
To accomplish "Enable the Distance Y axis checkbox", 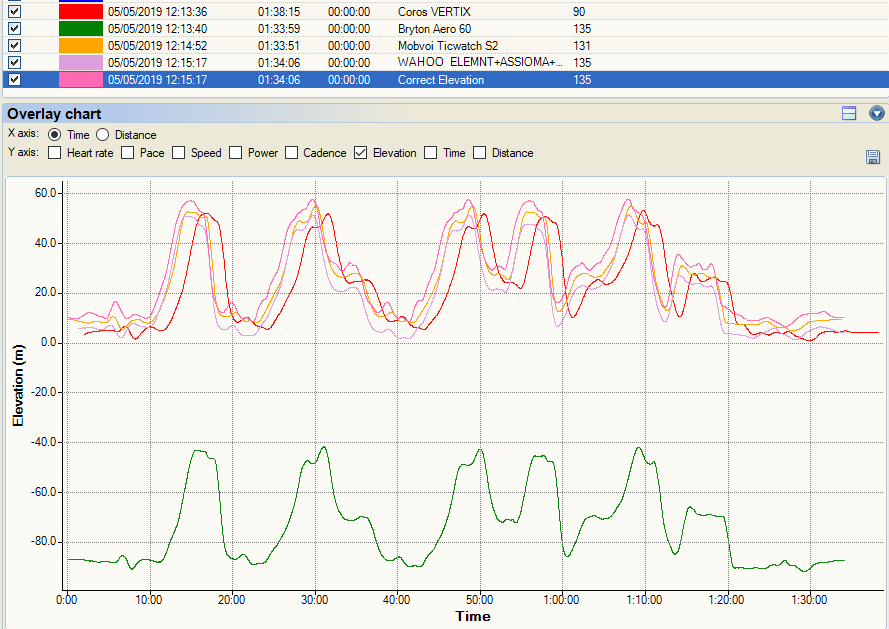I will (479, 153).
